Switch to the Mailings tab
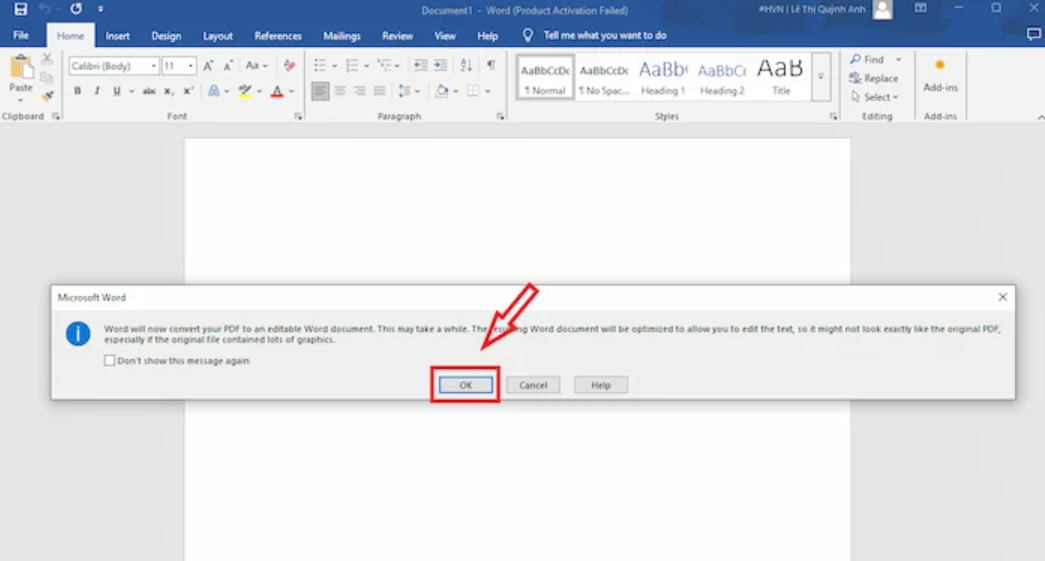 (x=342, y=36)
